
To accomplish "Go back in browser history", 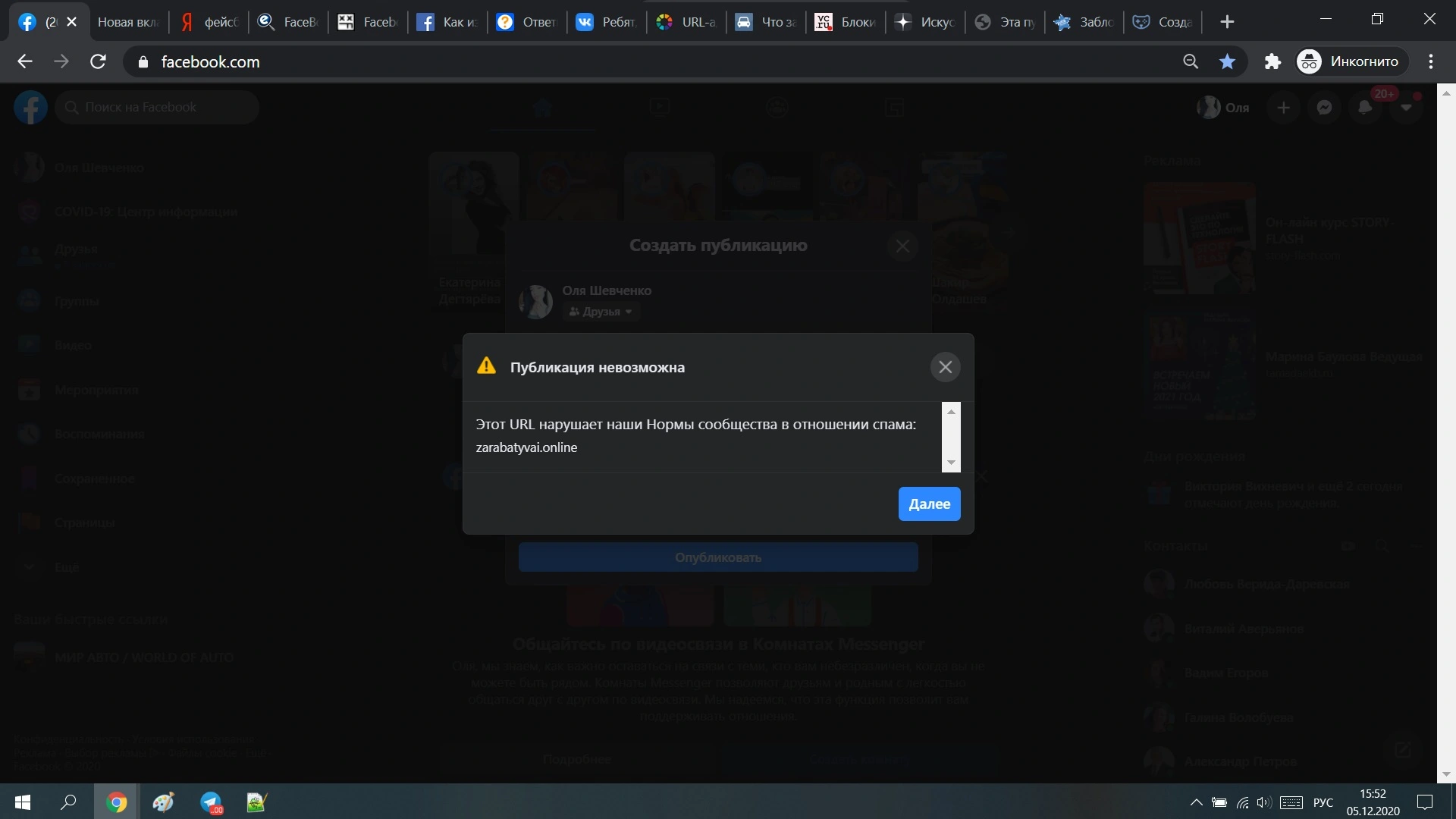I will 25,61.
